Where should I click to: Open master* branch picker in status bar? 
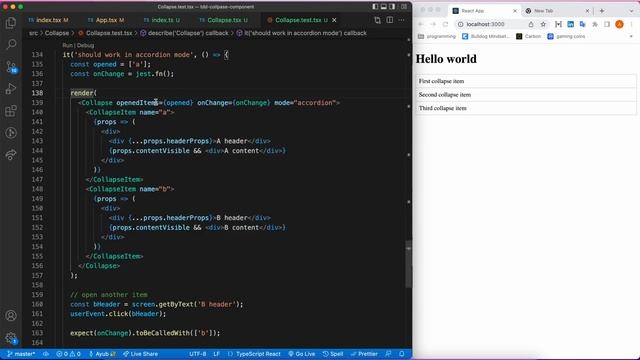(x=21, y=354)
